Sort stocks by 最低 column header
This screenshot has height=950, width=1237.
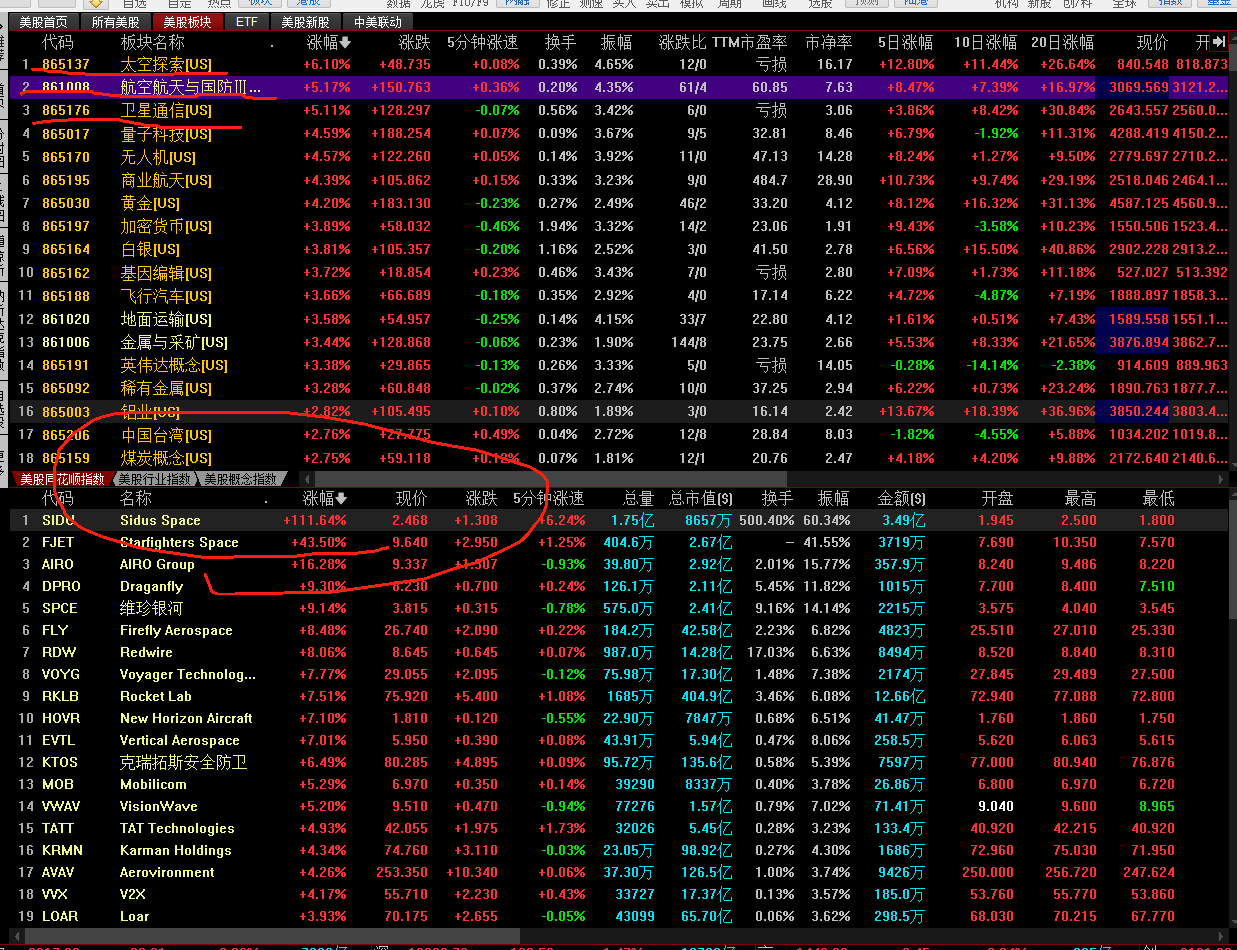1158,499
